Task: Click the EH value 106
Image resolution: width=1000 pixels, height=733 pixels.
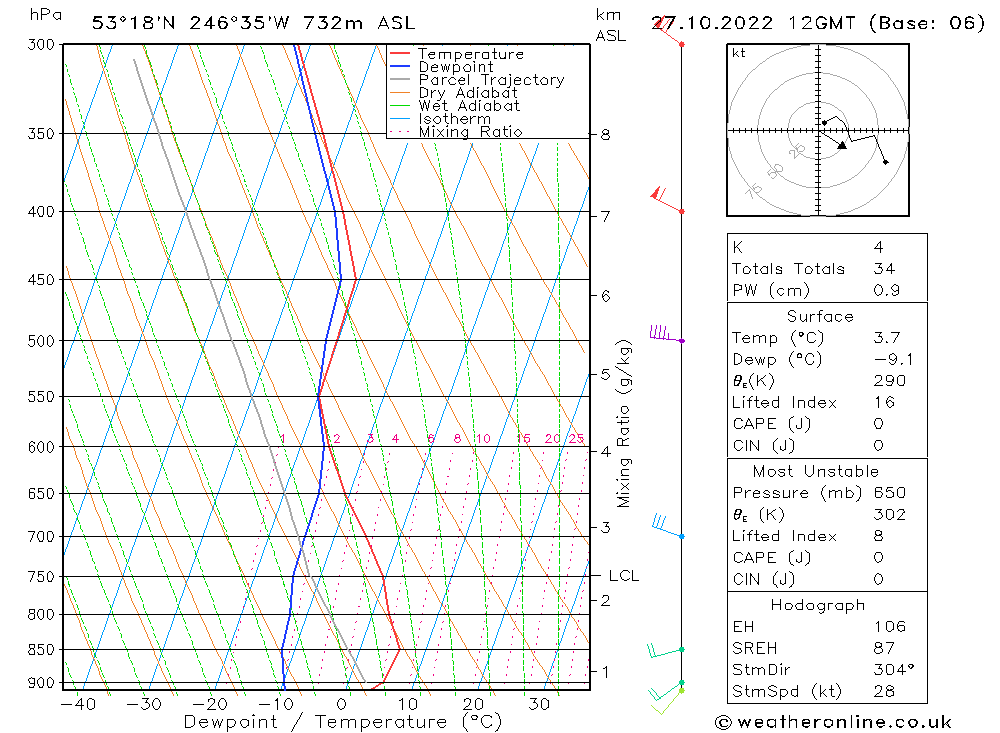Action: coord(890,626)
